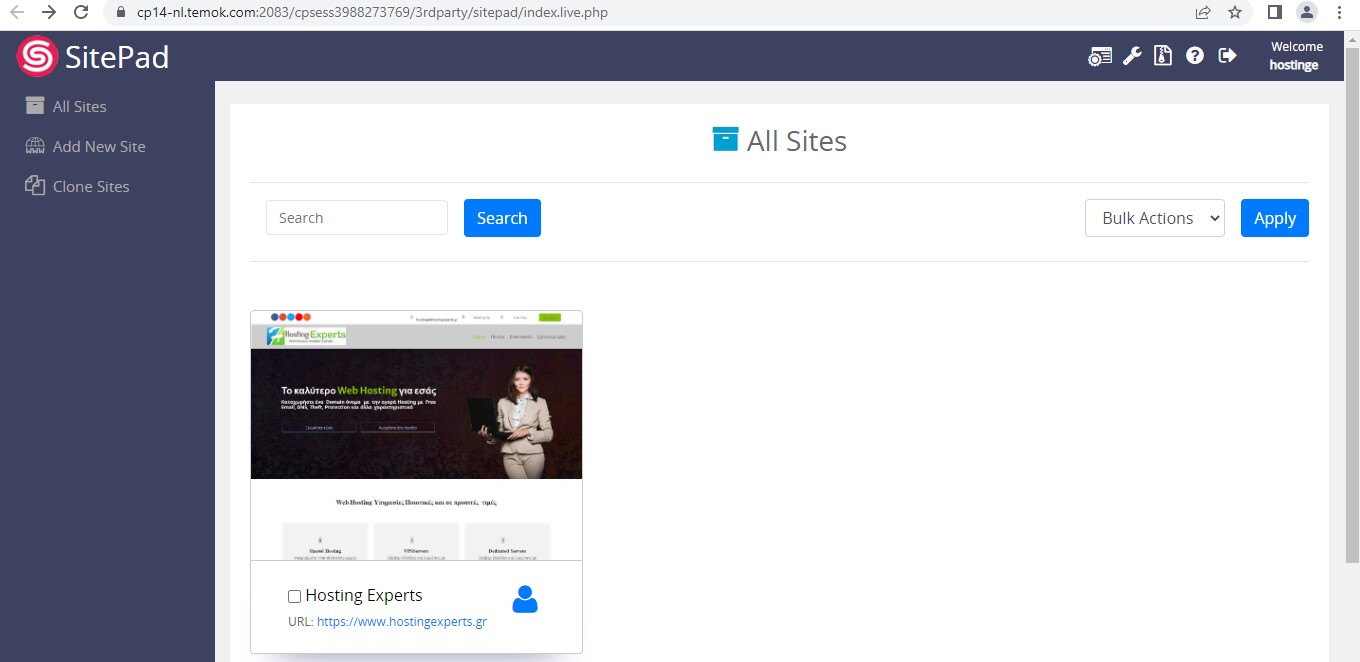Click the SitePad logo icon

[37, 56]
